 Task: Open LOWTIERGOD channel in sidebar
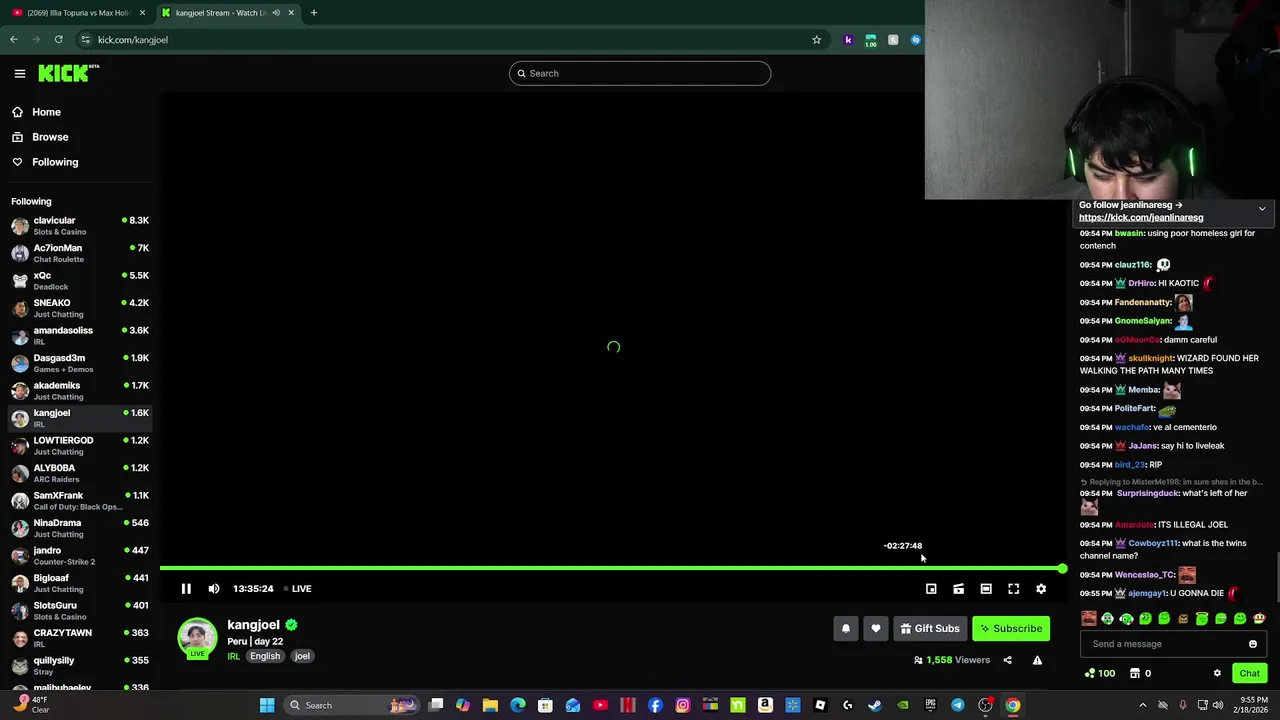80,446
